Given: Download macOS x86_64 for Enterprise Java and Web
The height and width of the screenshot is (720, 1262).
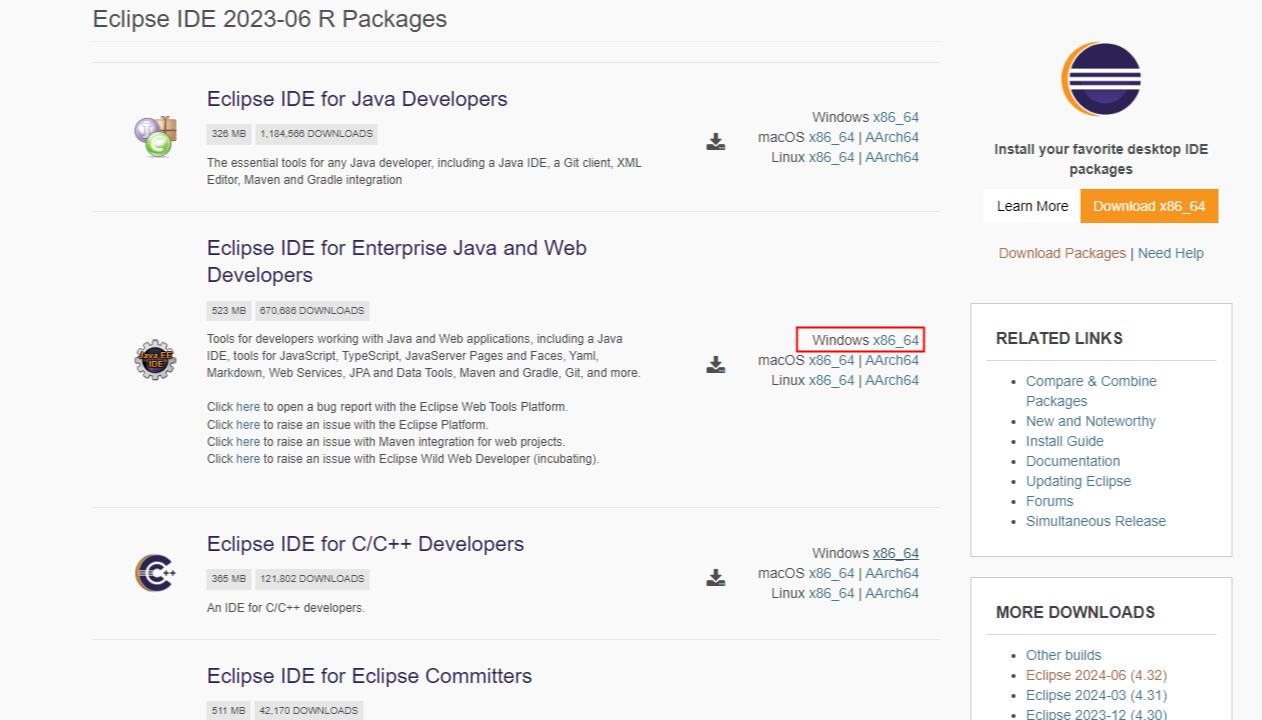Looking at the screenshot, I should tap(832, 360).
